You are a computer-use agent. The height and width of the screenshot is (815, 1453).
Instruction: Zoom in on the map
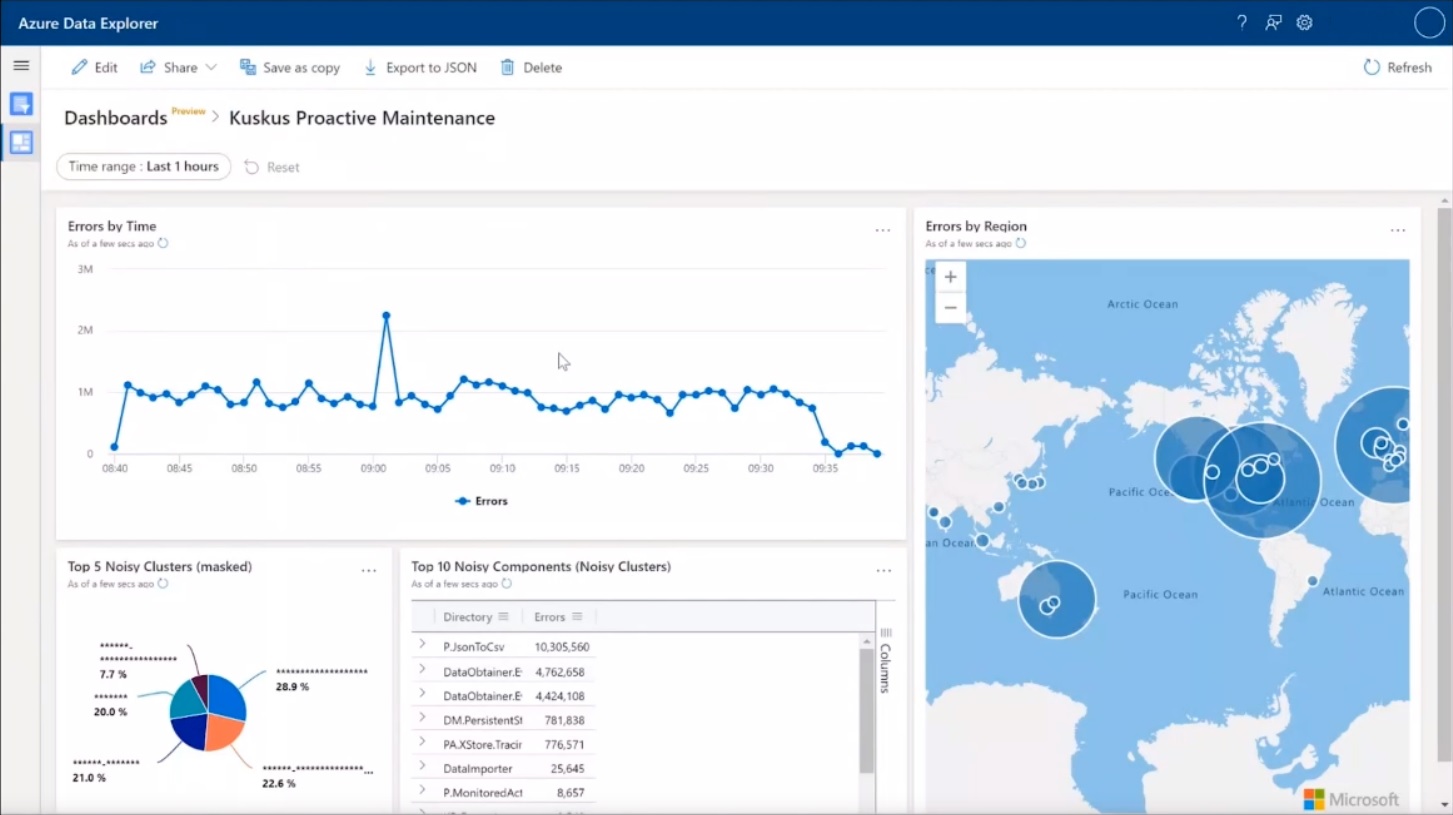click(x=950, y=276)
